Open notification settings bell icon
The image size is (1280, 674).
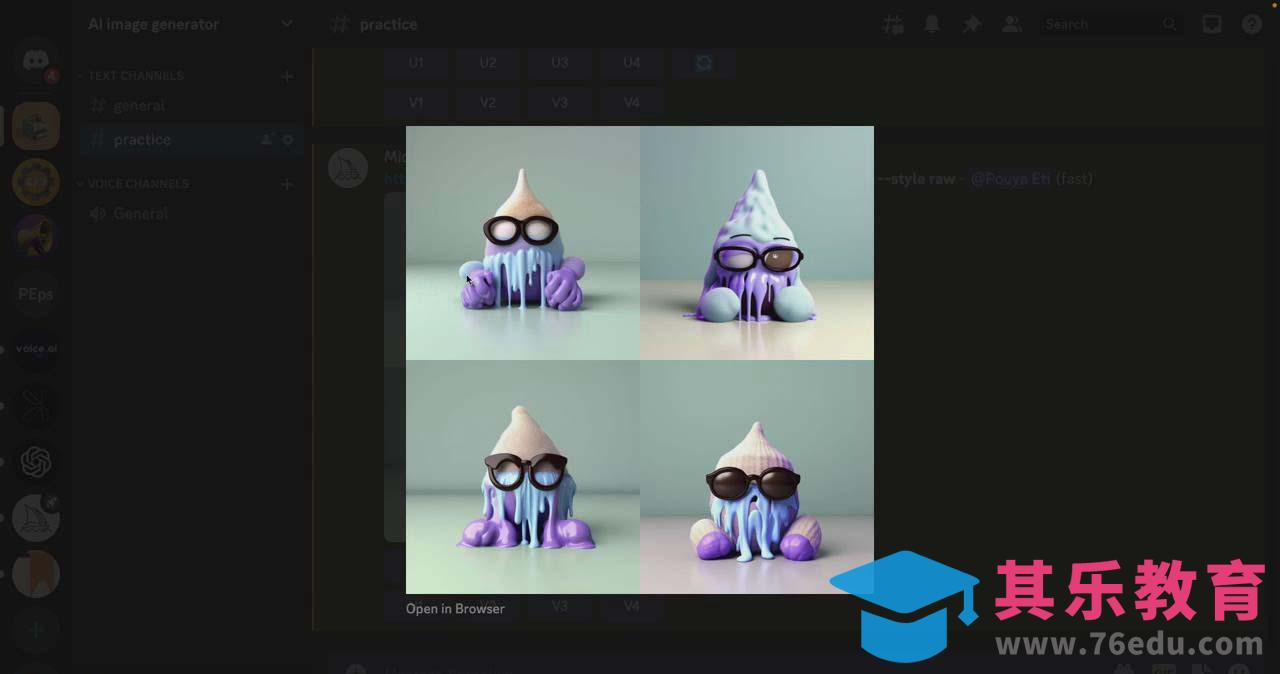pyautogui.click(x=932, y=24)
